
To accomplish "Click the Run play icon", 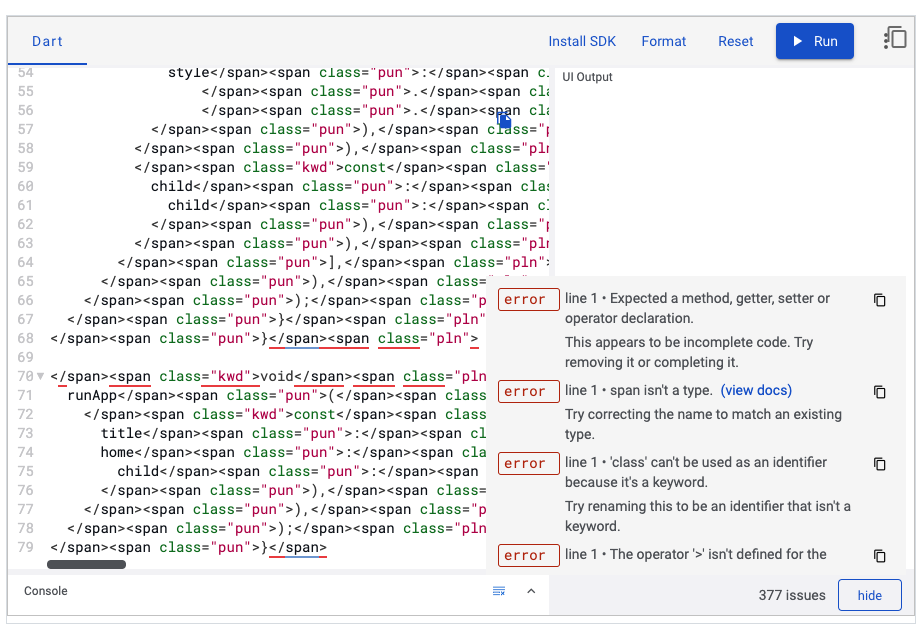I will [797, 41].
